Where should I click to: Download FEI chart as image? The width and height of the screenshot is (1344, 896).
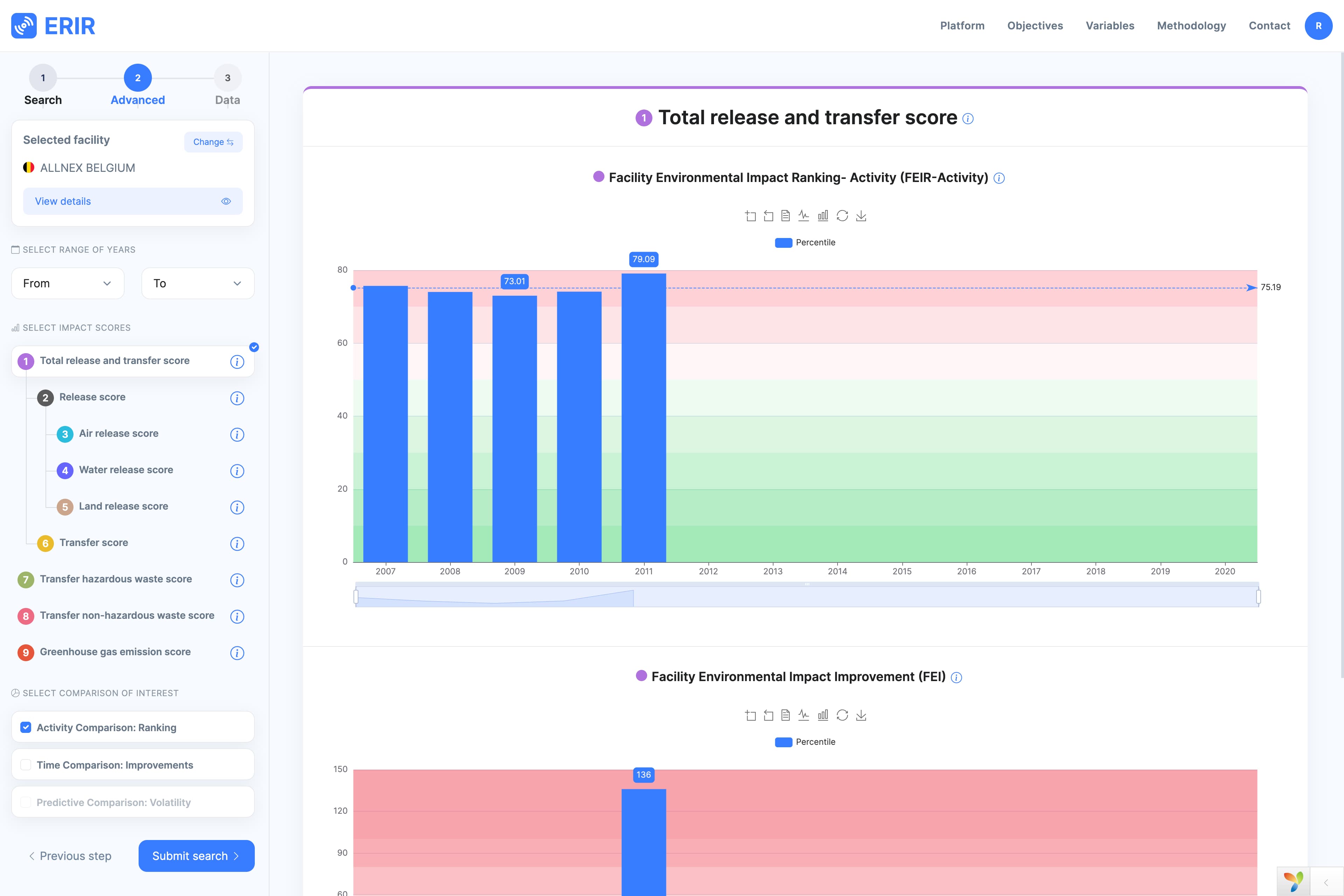(x=861, y=715)
